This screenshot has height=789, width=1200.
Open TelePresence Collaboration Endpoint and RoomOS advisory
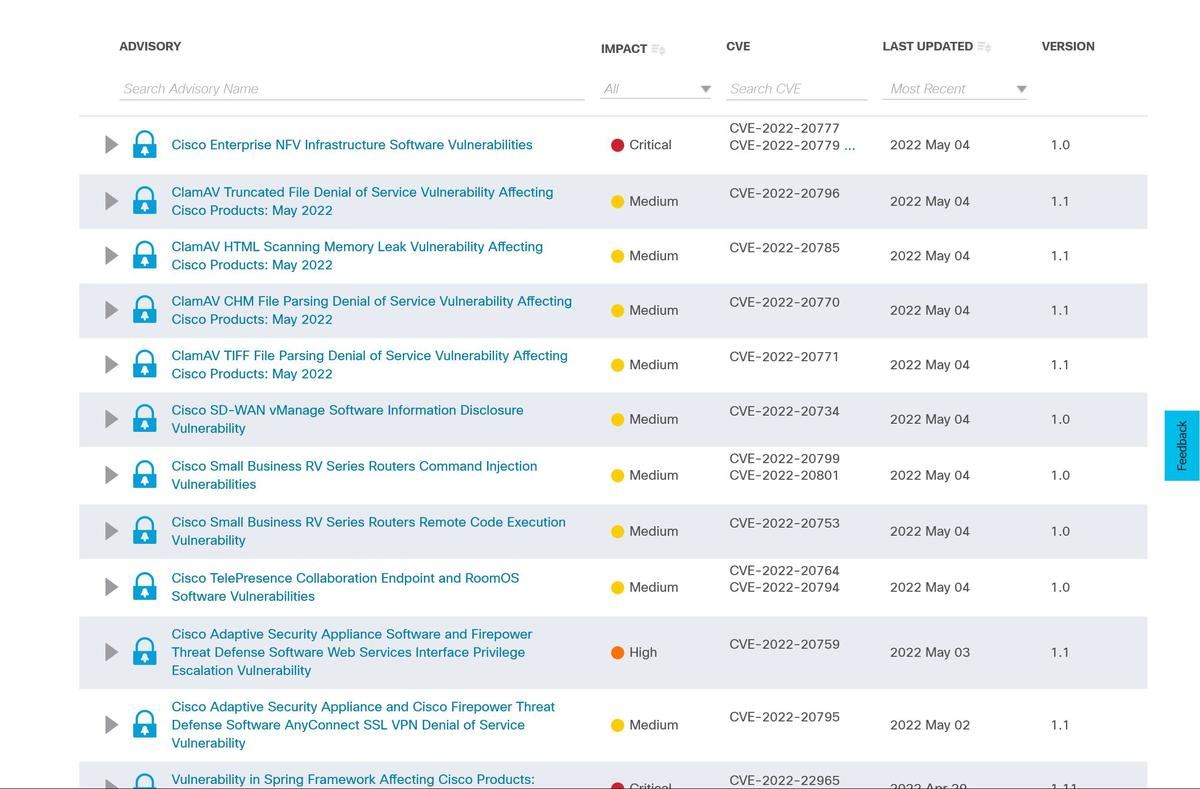[345, 587]
